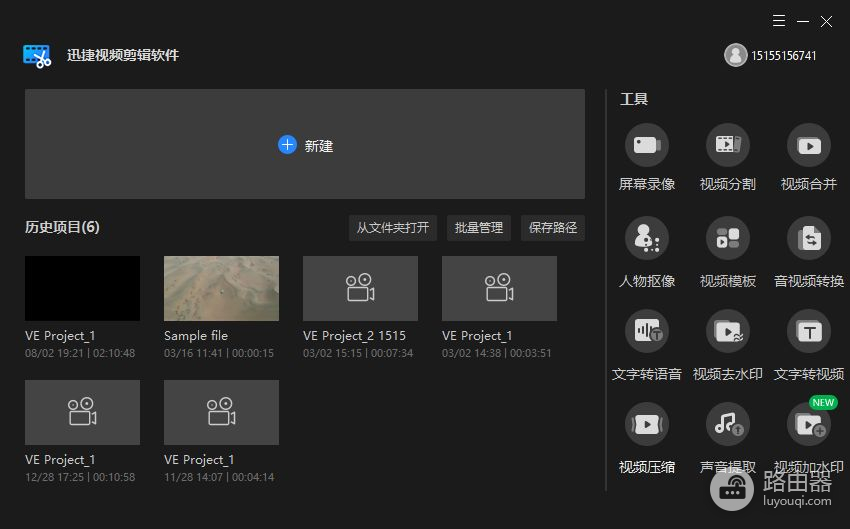850x529 pixels.
Task: Click the user avatar icon
Action: (736, 55)
